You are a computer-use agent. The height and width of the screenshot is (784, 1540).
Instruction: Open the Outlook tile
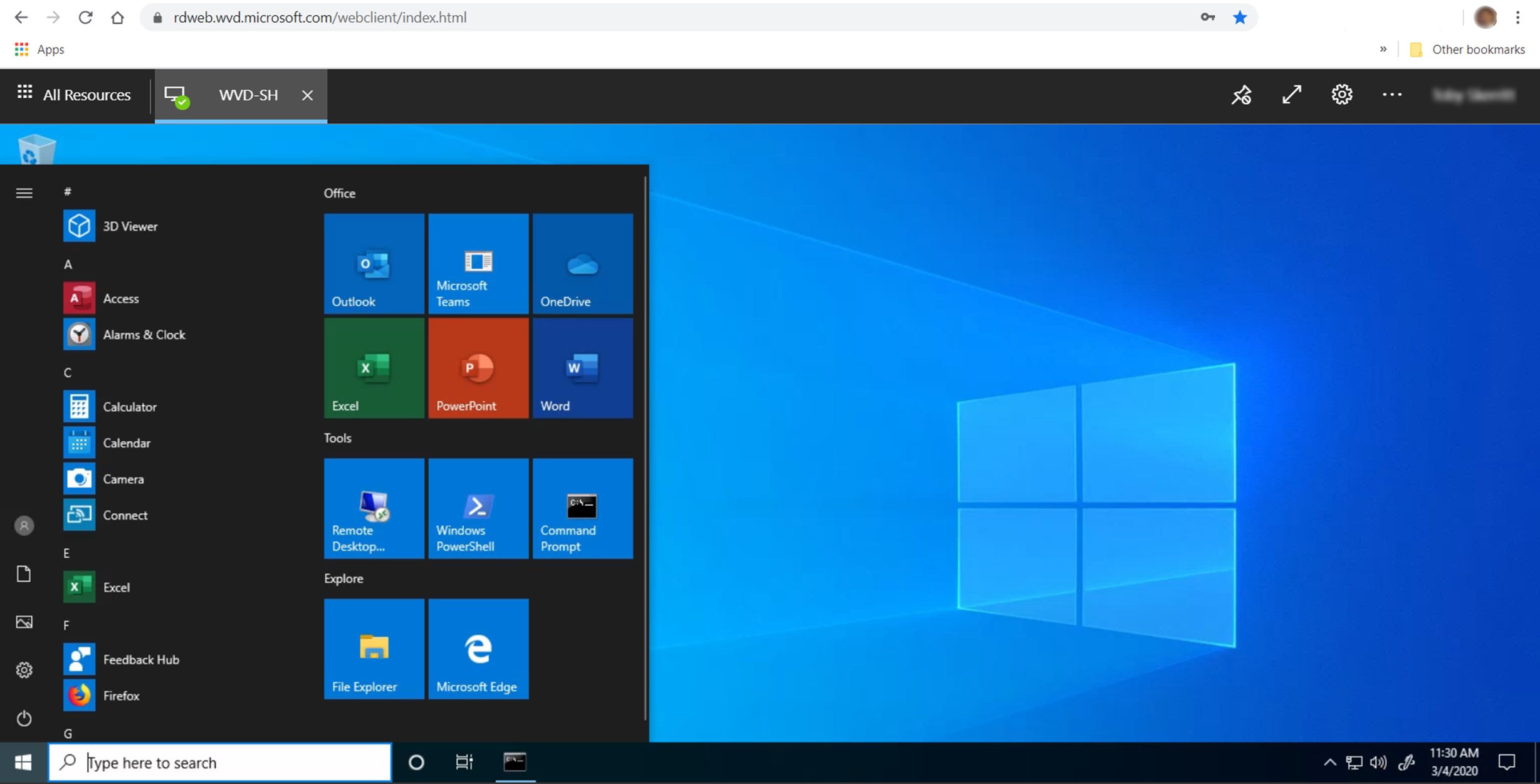[x=374, y=264]
